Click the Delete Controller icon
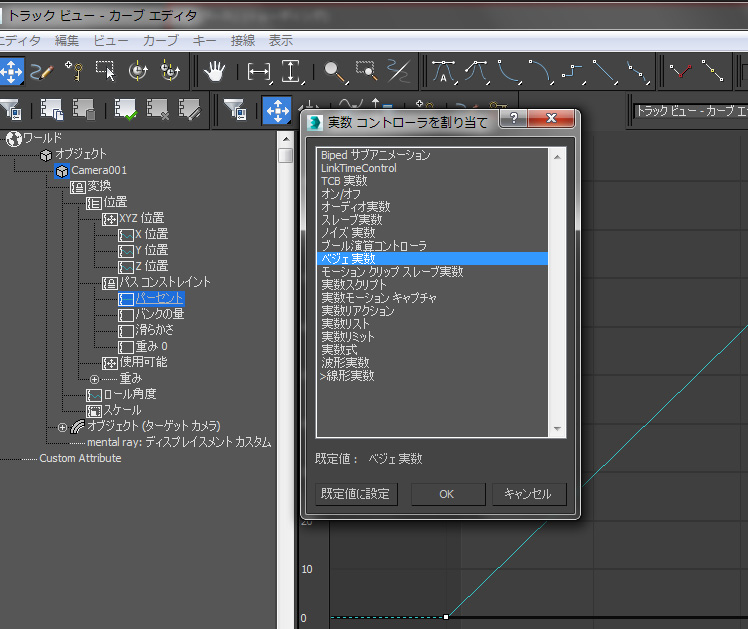The height and width of the screenshot is (629, 748). [x=157, y=109]
